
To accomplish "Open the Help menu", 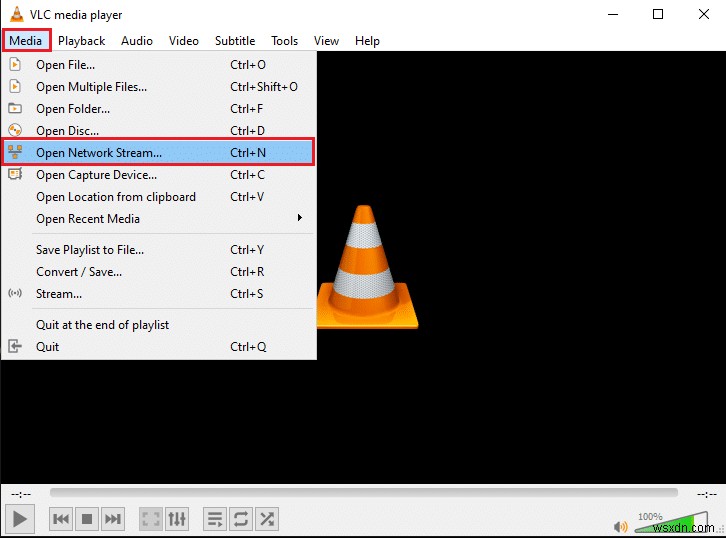I will tap(368, 41).
